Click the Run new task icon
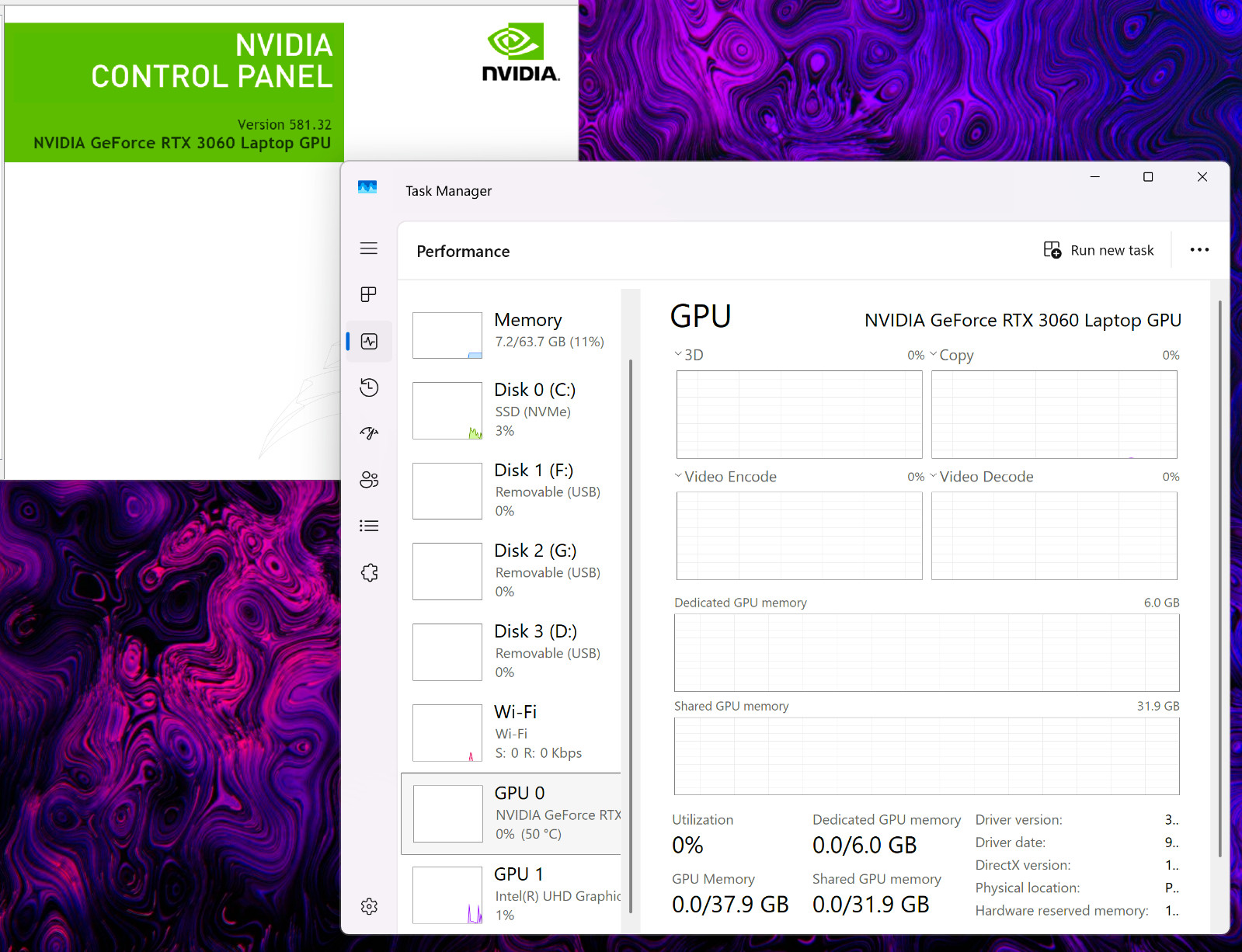Image resolution: width=1242 pixels, height=952 pixels. coord(1052,250)
